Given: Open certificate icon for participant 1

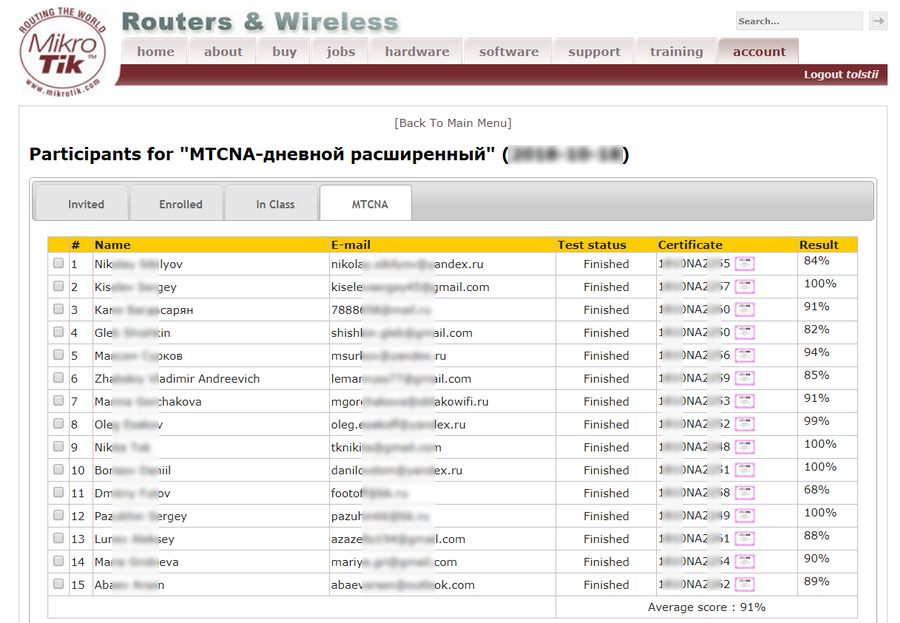Looking at the screenshot, I should 744,264.
